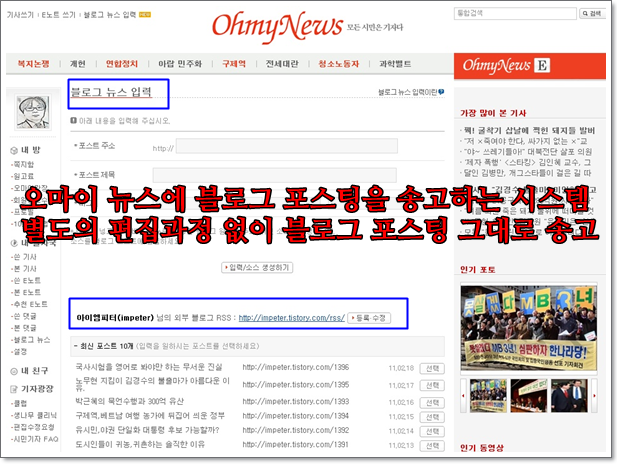The image size is (618, 464).
Task: Click the 검색 search button
Action: coord(592,13)
